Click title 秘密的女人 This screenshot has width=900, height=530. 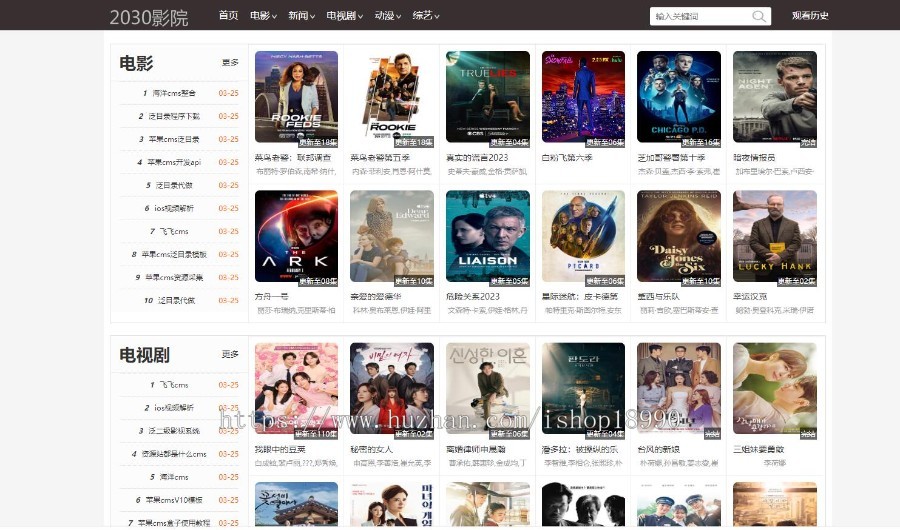click(x=372, y=449)
